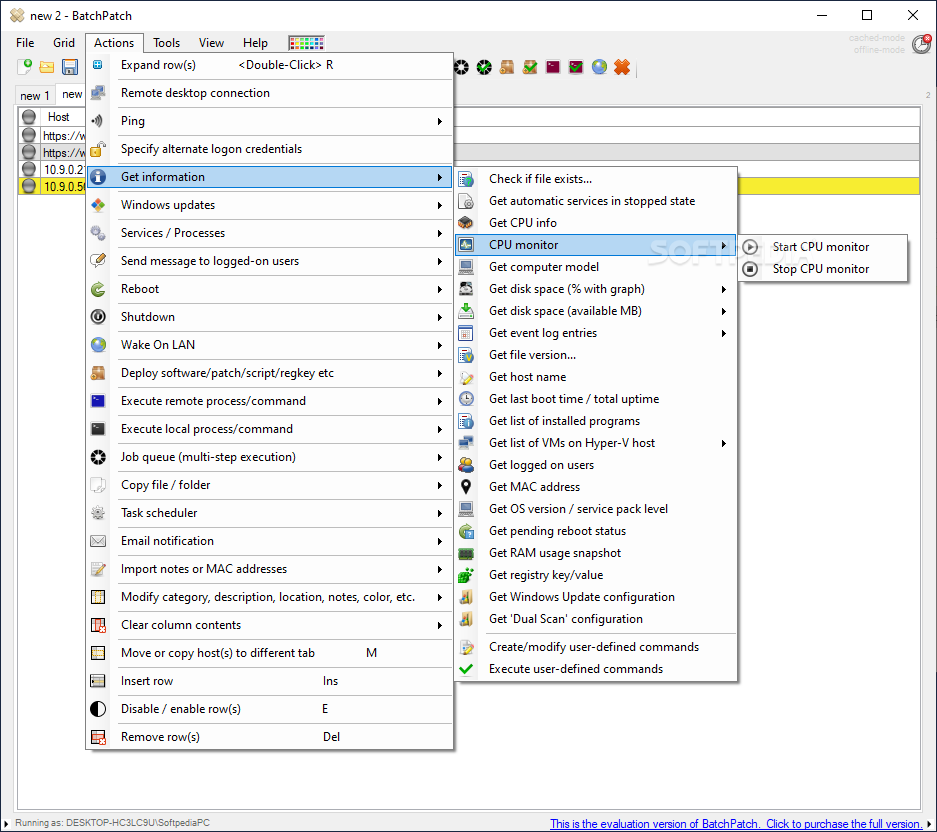The image size is (937, 832).
Task: Select the 10.9.0.5 highlighted row cell
Action: click(63, 186)
